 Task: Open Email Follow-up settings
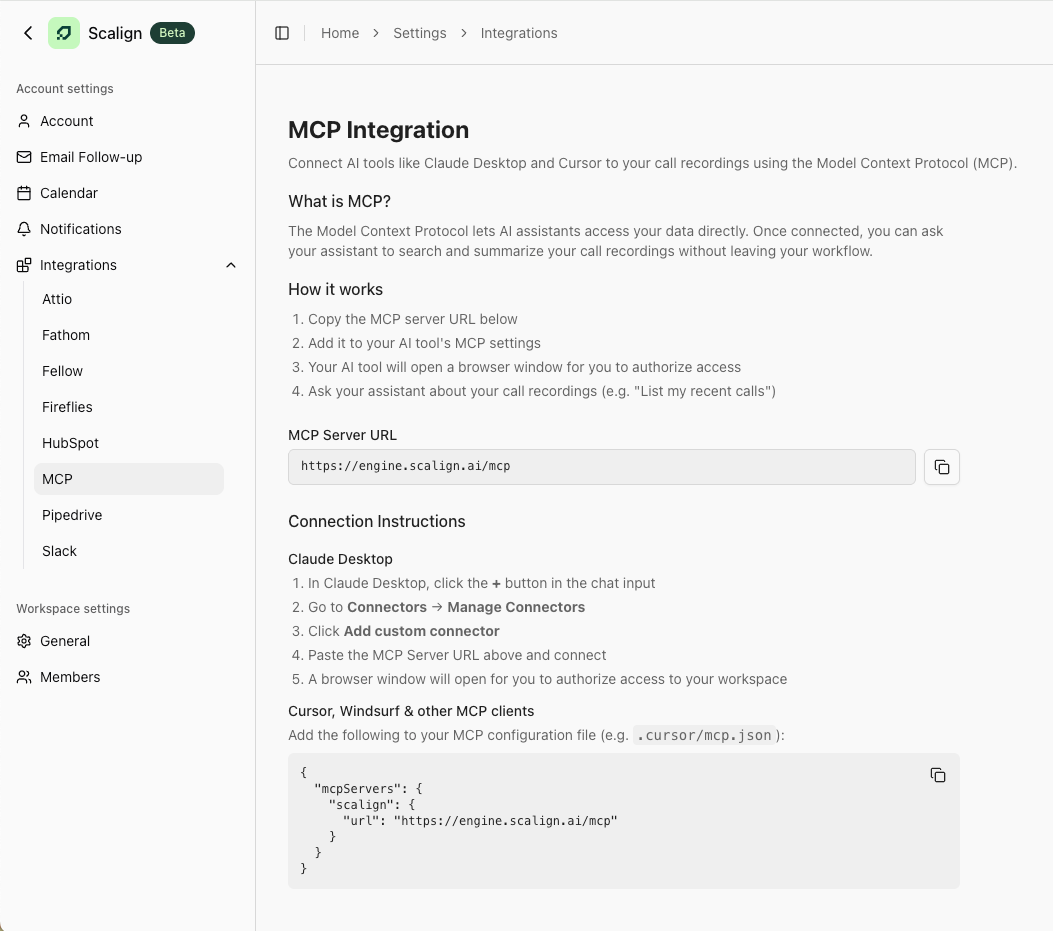(x=91, y=157)
